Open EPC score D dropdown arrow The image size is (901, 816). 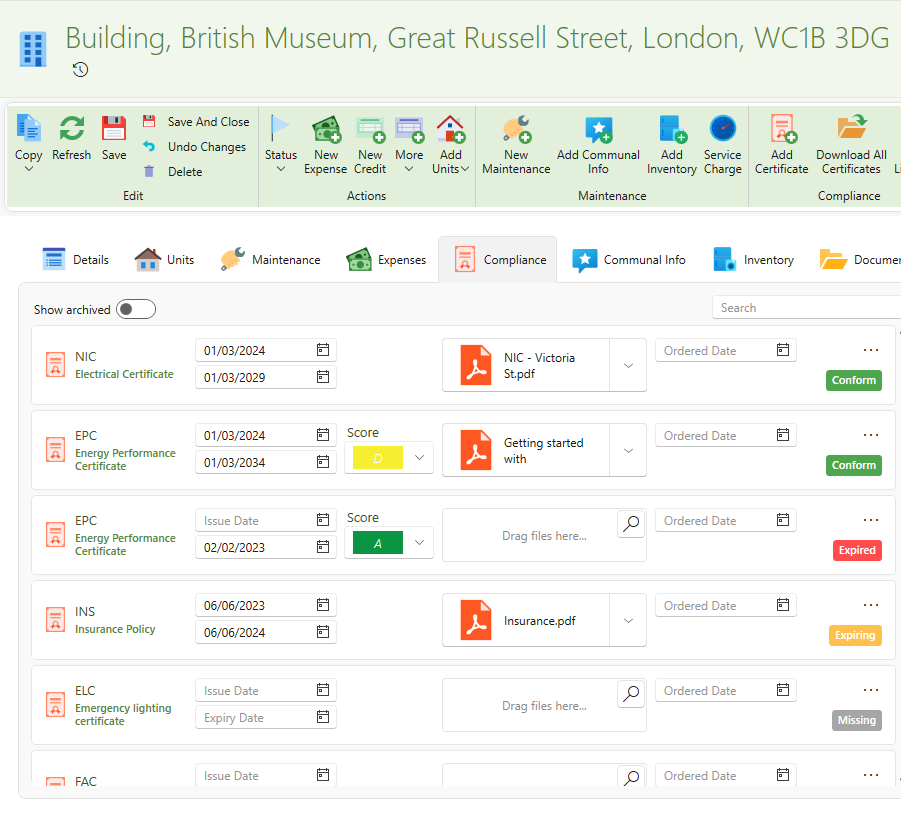[x=419, y=458]
